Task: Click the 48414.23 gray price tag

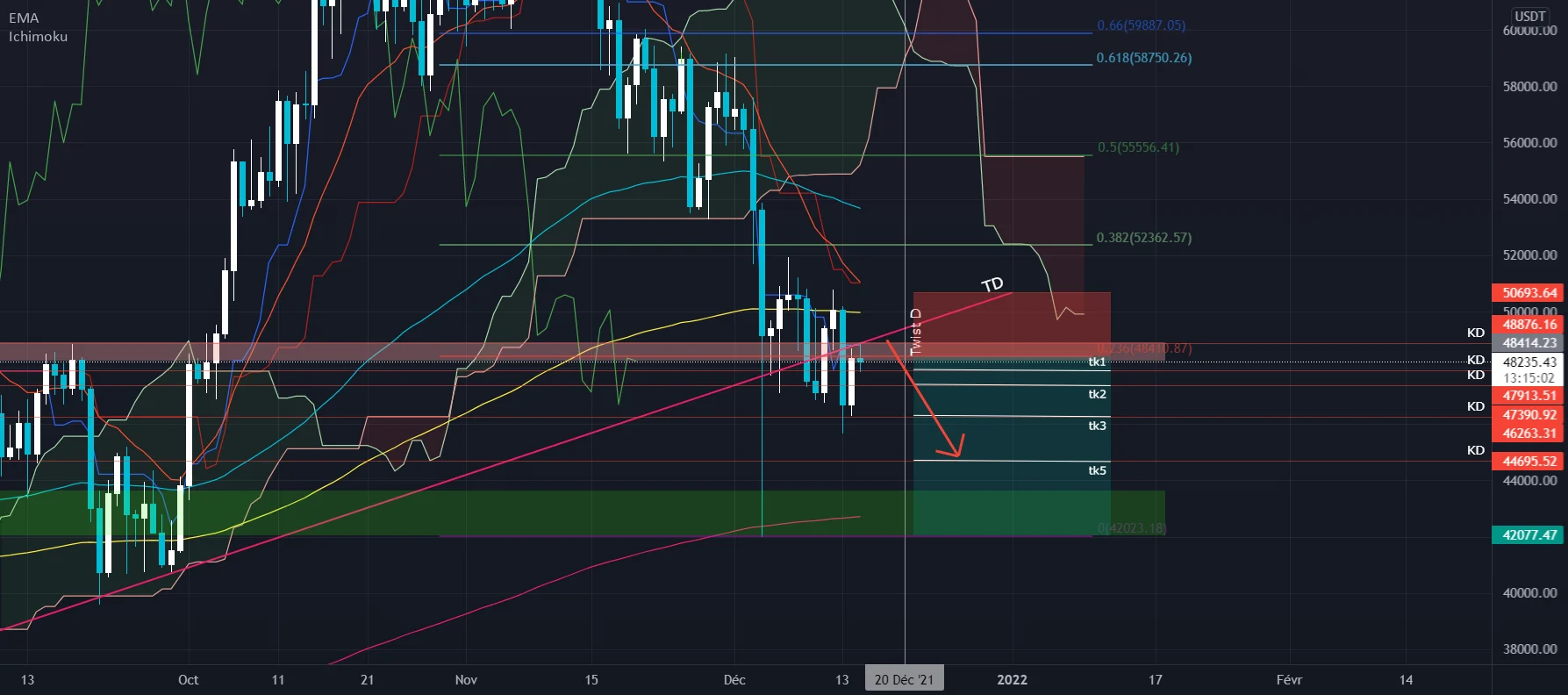Action: [x=1528, y=343]
